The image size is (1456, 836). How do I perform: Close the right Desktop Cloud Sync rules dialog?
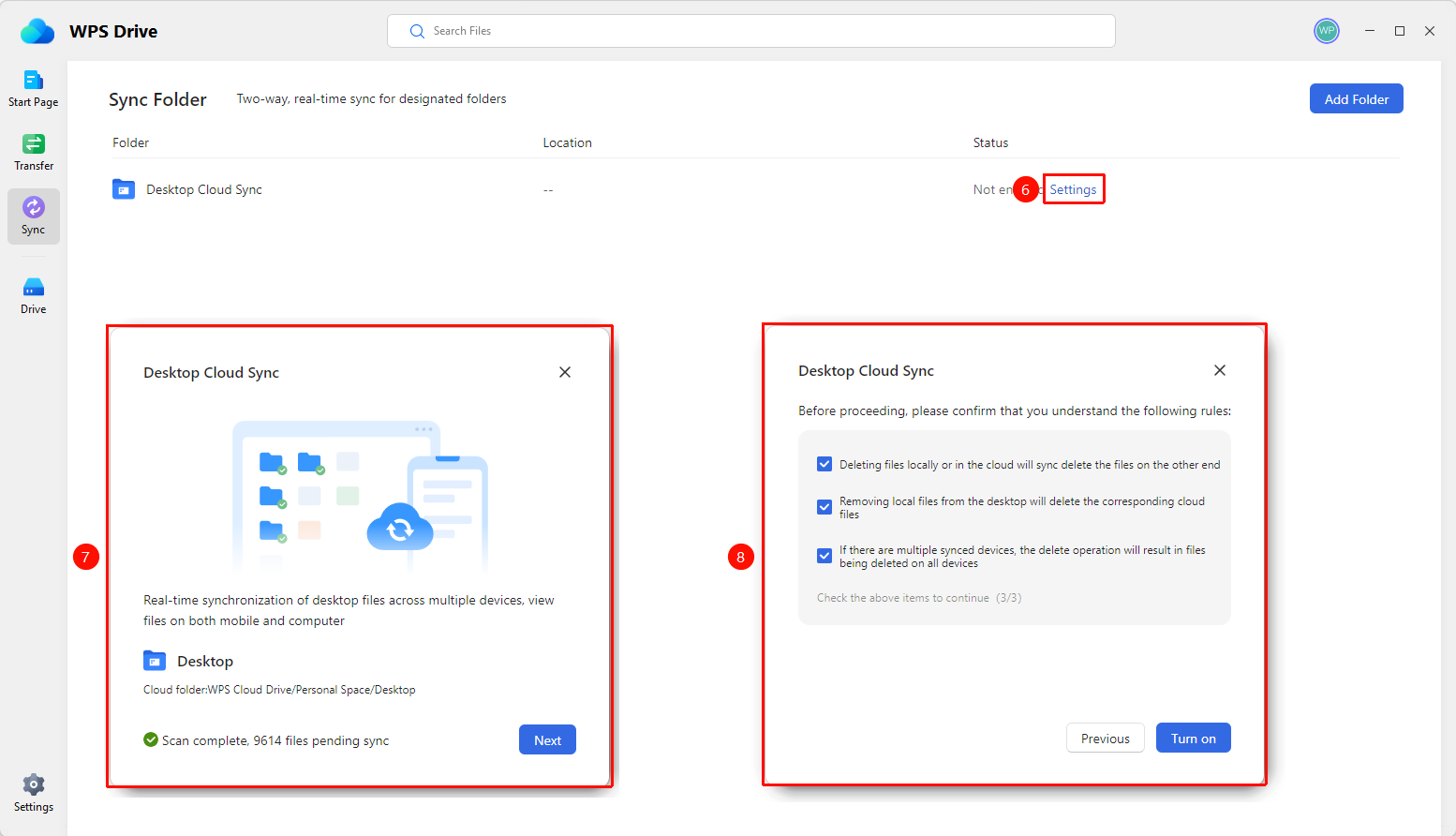click(1220, 370)
